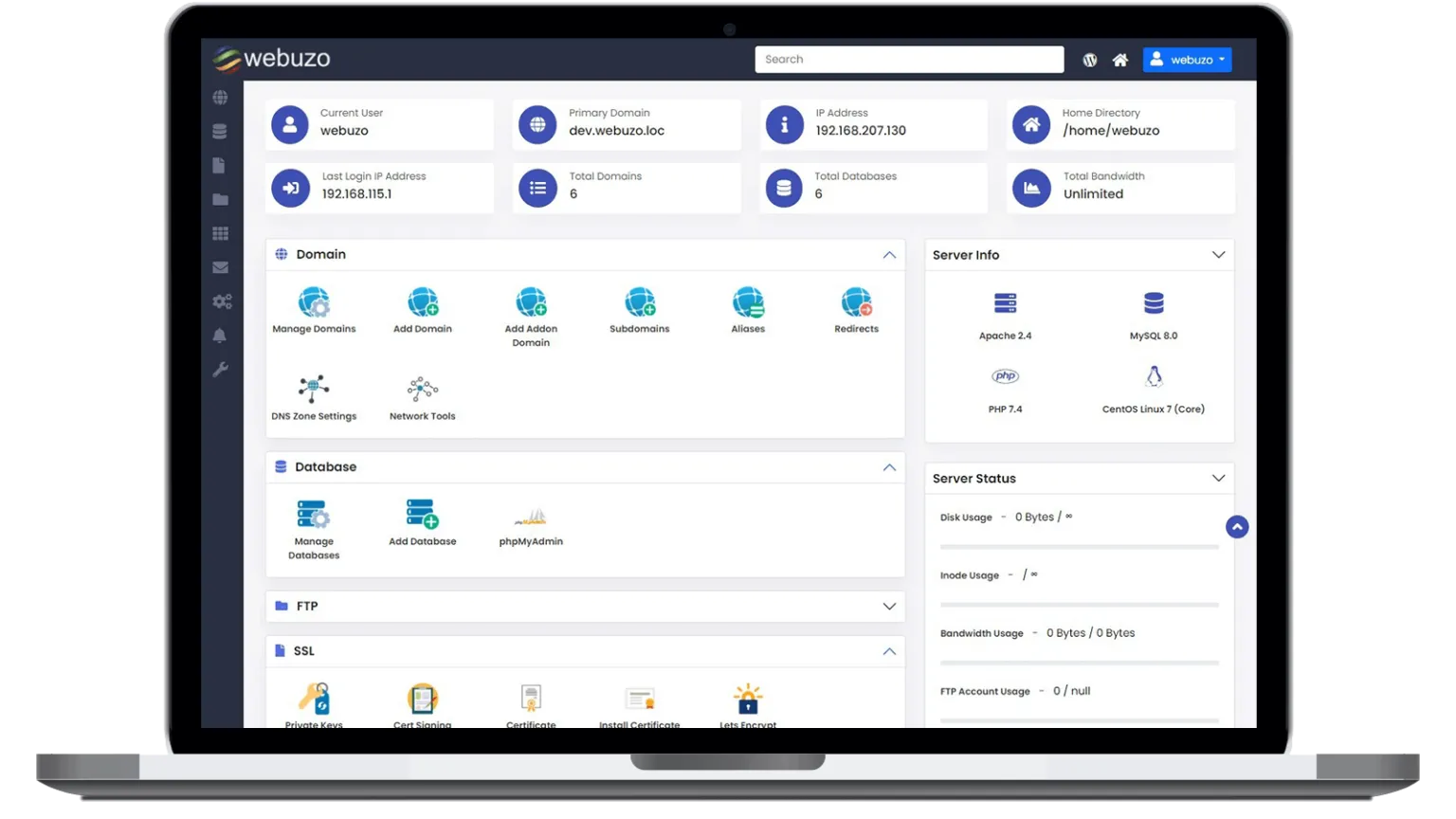Open Network Tools
This screenshot has height=819, width=1456.
coord(422,387)
